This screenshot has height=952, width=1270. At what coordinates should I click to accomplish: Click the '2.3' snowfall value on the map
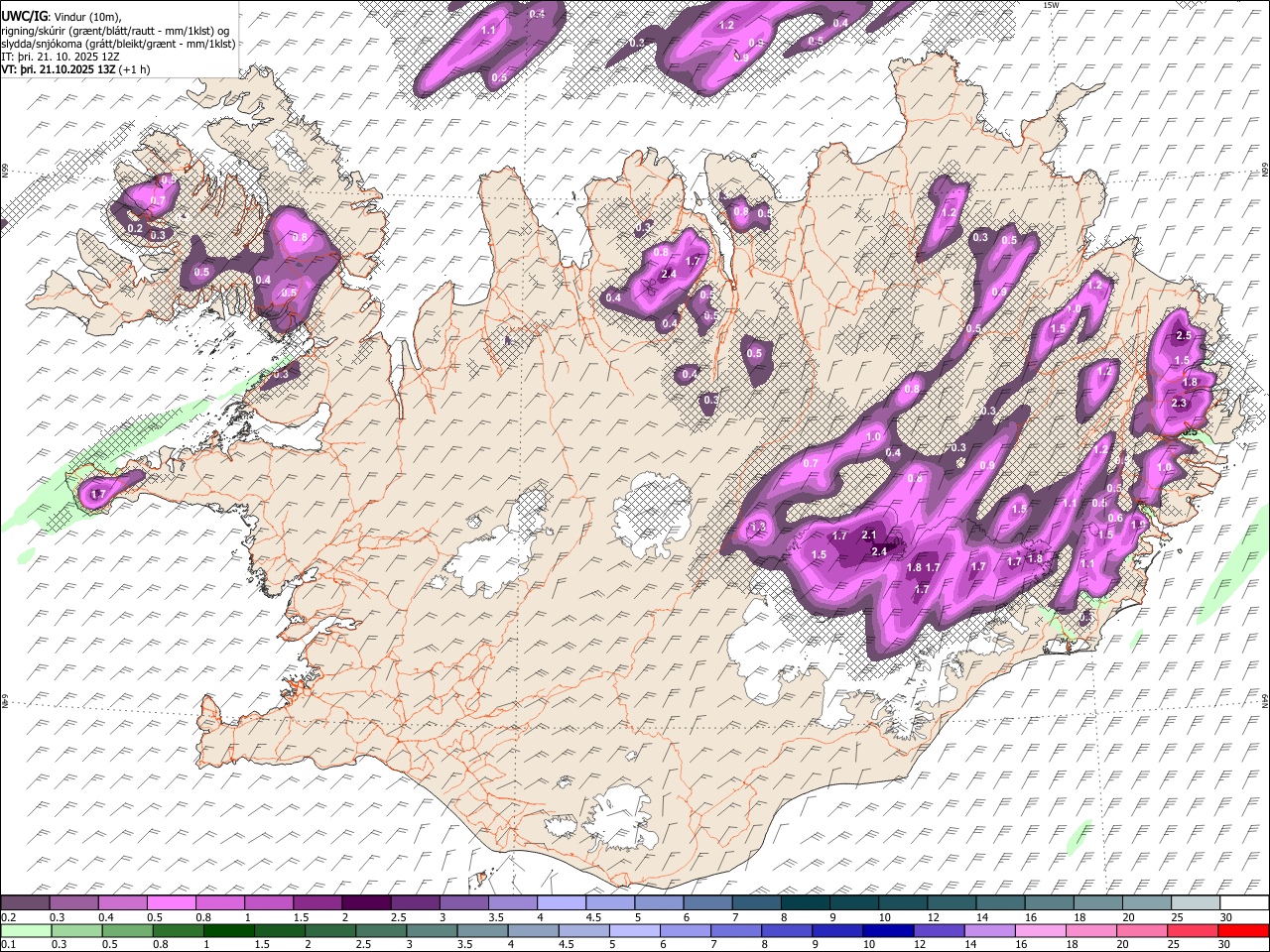coord(1179,404)
